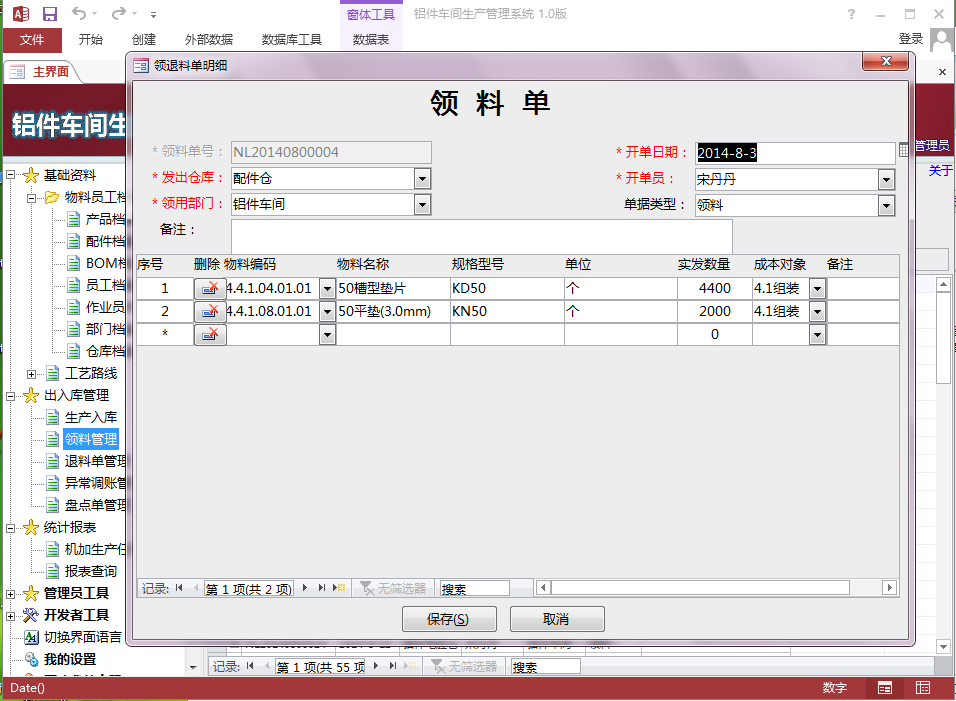Click the delete icon in the new row
This screenshot has height=701, width=956.
tap(210, 335)
